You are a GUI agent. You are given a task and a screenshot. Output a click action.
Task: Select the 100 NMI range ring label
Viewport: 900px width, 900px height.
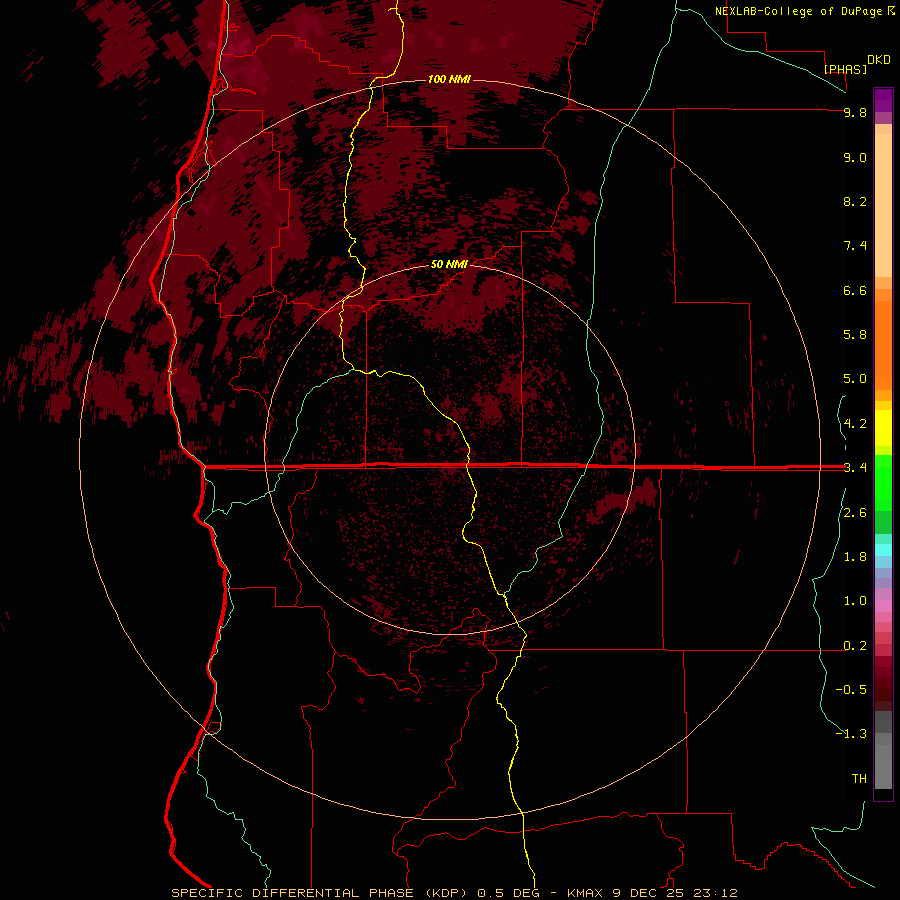point(449,79)
